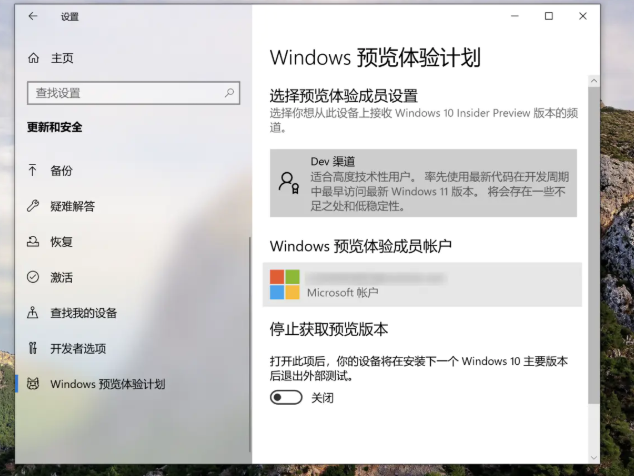634x476 pixels.
Task: Select Windows 预览体验计划 in sidebar
Action: (108, 384)
